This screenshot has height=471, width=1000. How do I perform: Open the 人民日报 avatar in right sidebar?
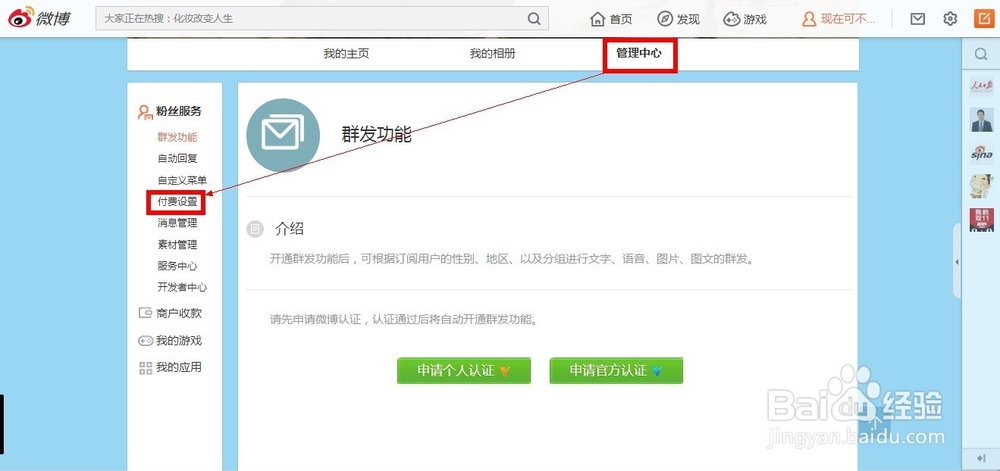click(x=982, y=87)
